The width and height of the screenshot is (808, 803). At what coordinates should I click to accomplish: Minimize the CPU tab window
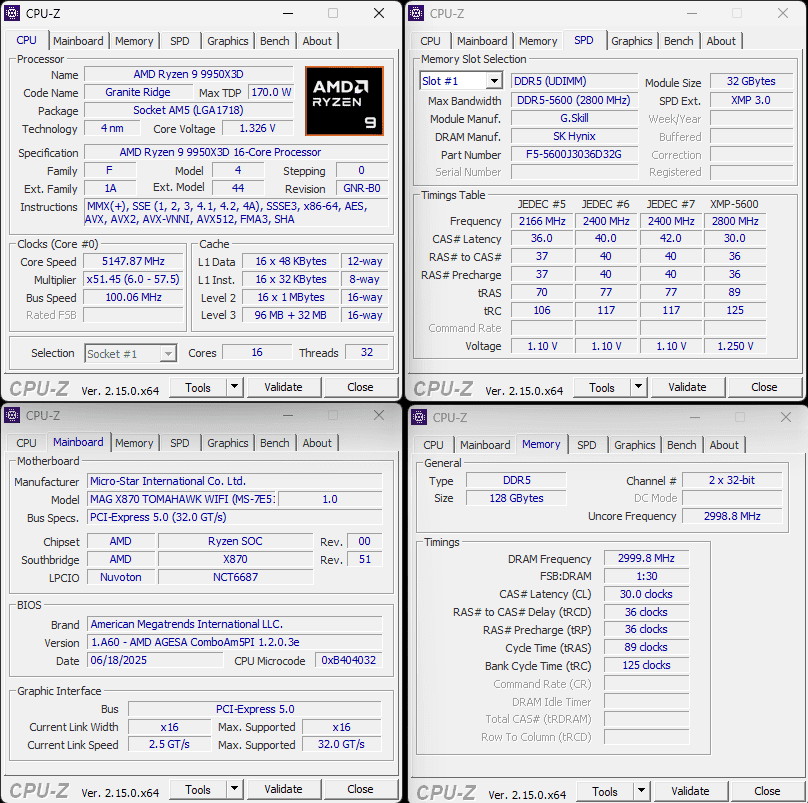(x=288, y=13)
